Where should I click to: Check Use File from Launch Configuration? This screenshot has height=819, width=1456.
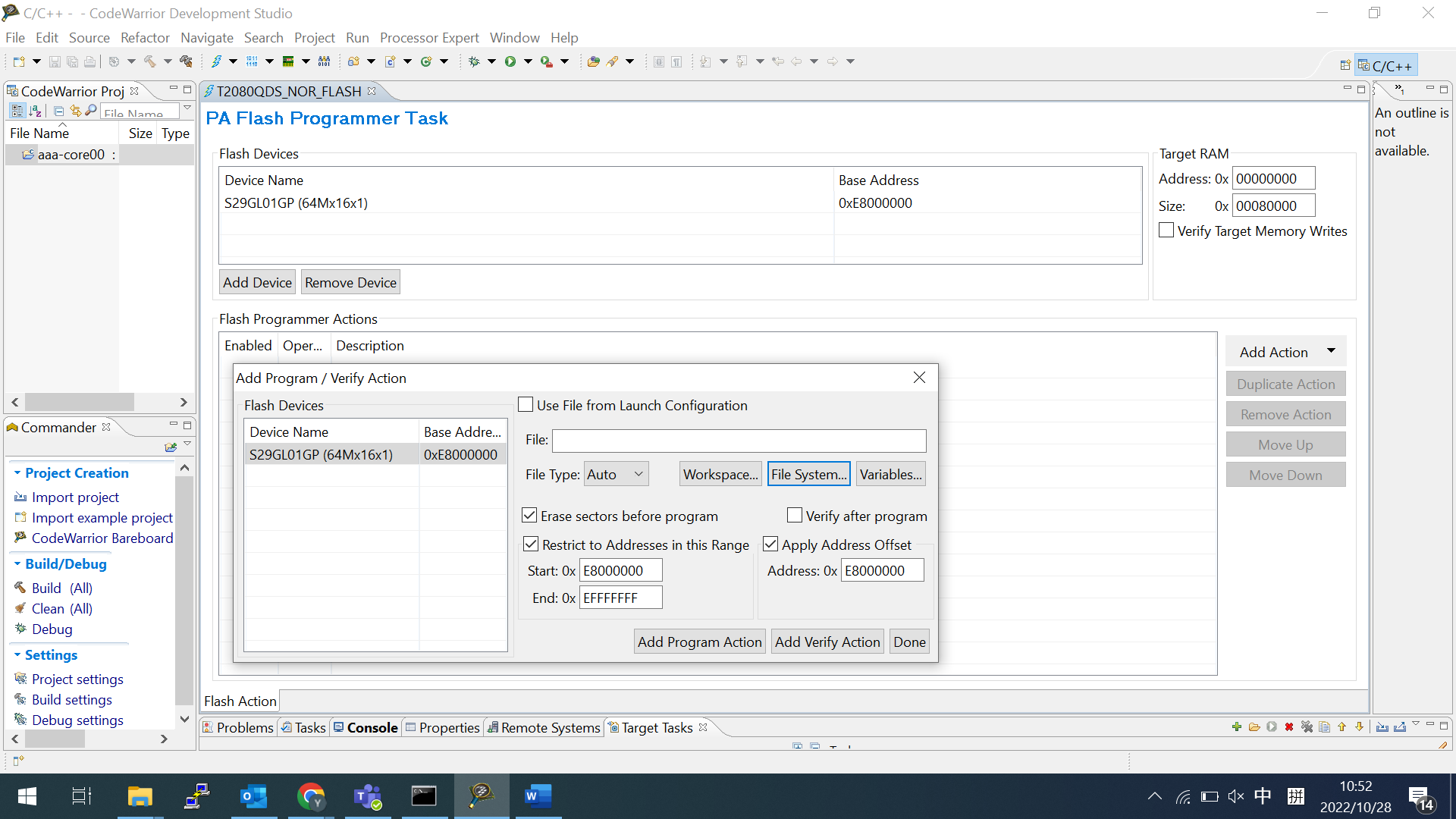click(x=525, y=404)
